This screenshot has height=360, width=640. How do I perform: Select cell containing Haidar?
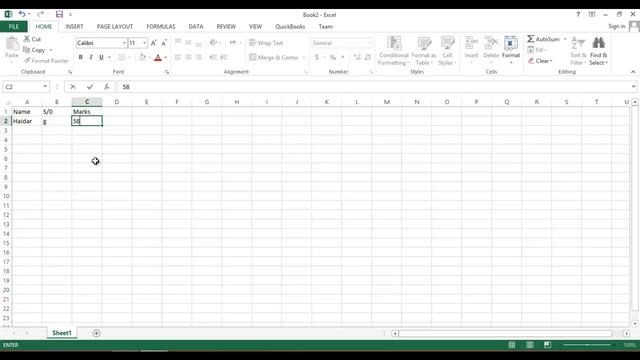(27, 121)
